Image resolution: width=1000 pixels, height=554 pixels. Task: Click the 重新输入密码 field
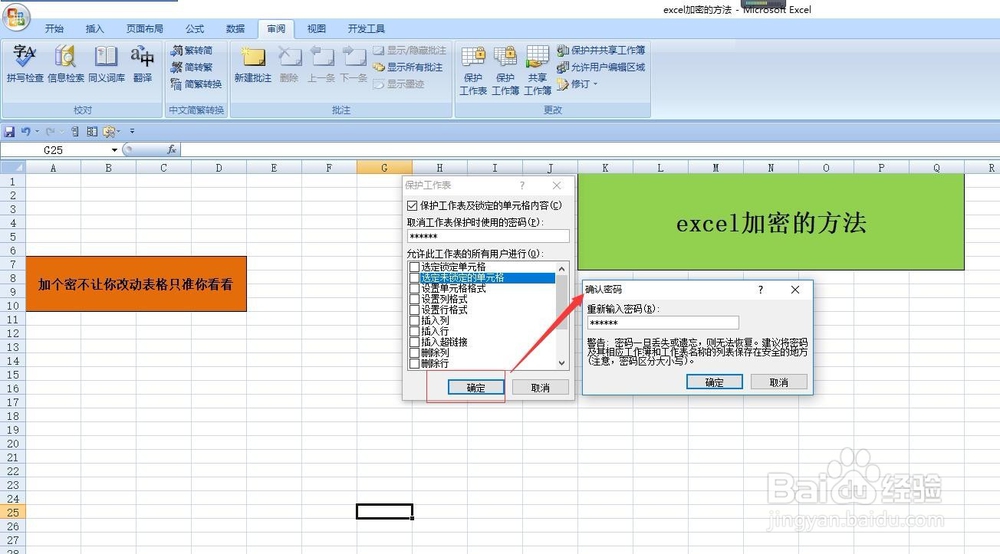(663, 323)
